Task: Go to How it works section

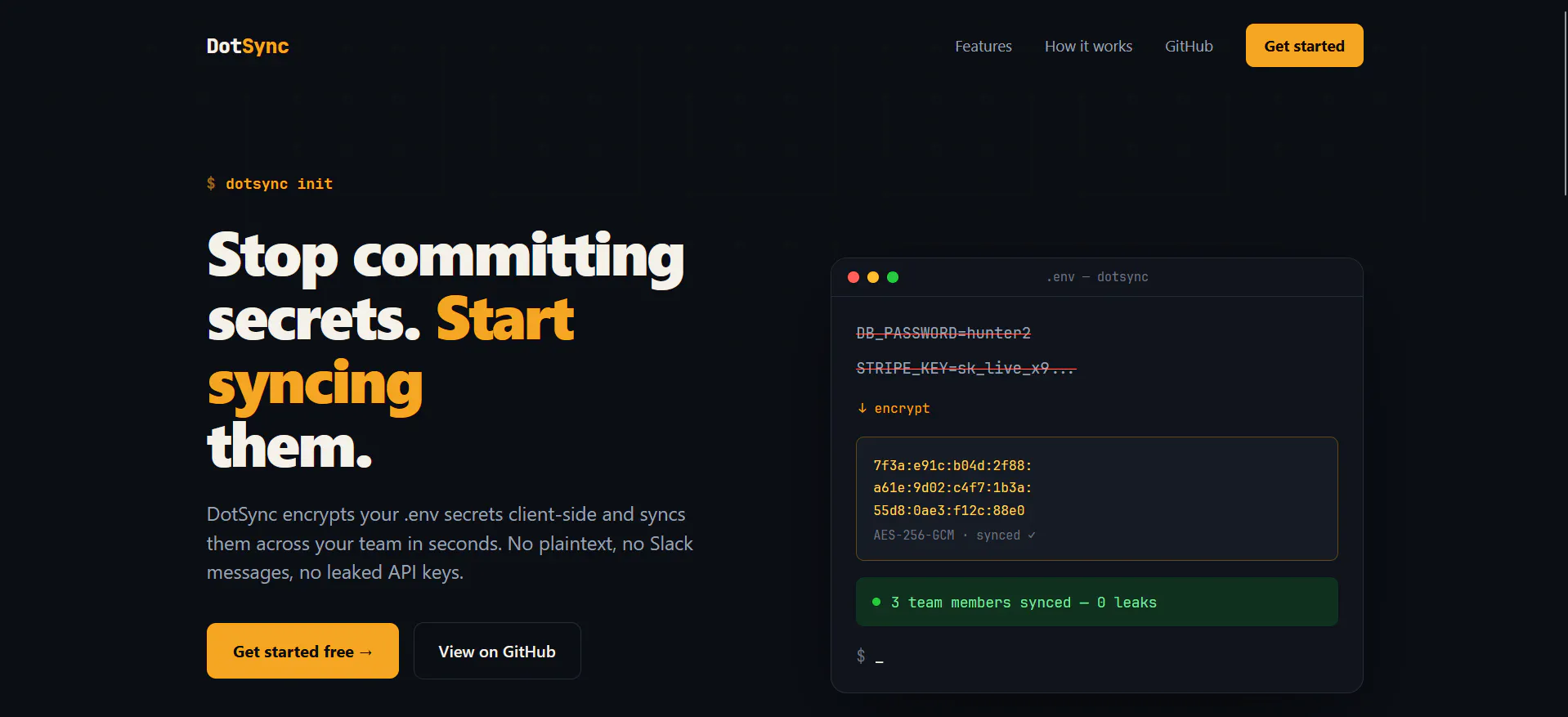Action: point(1088,47)
